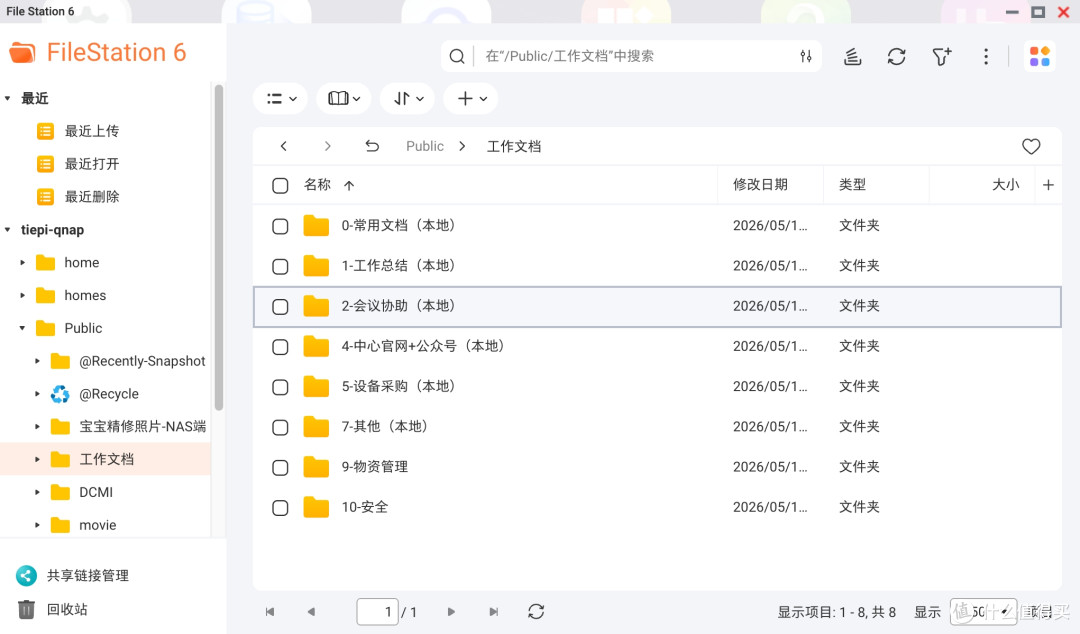Collapse the 最近 section

tap(8, 99)
